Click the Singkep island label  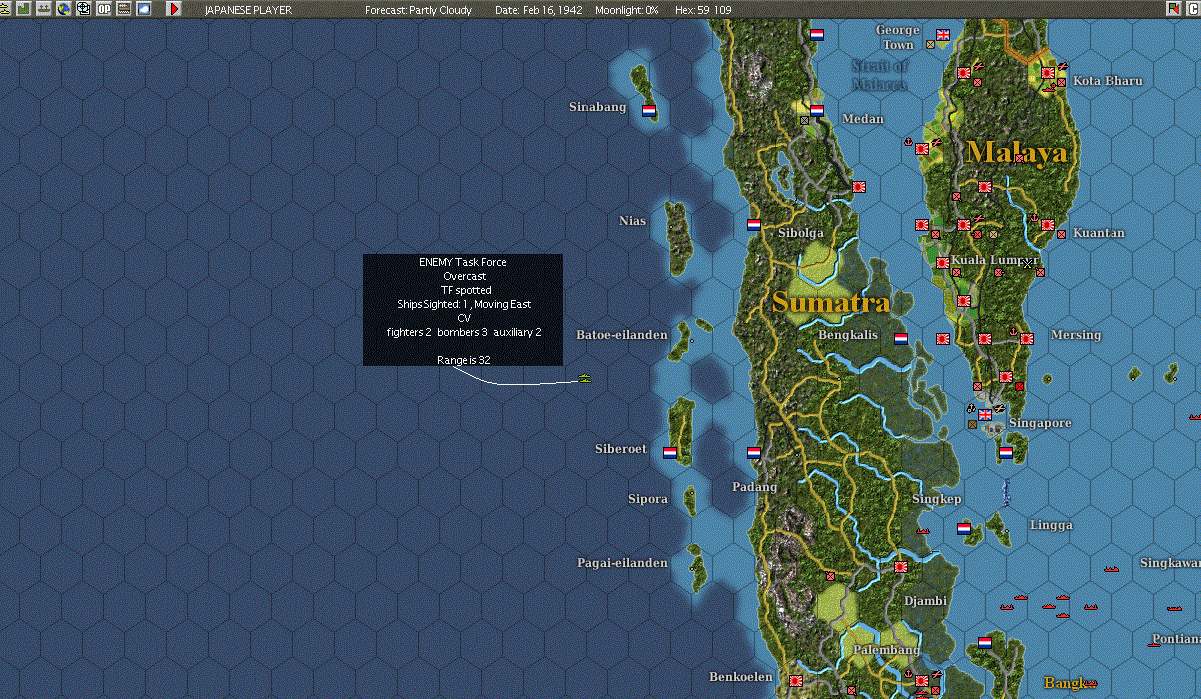coord(937,499)
